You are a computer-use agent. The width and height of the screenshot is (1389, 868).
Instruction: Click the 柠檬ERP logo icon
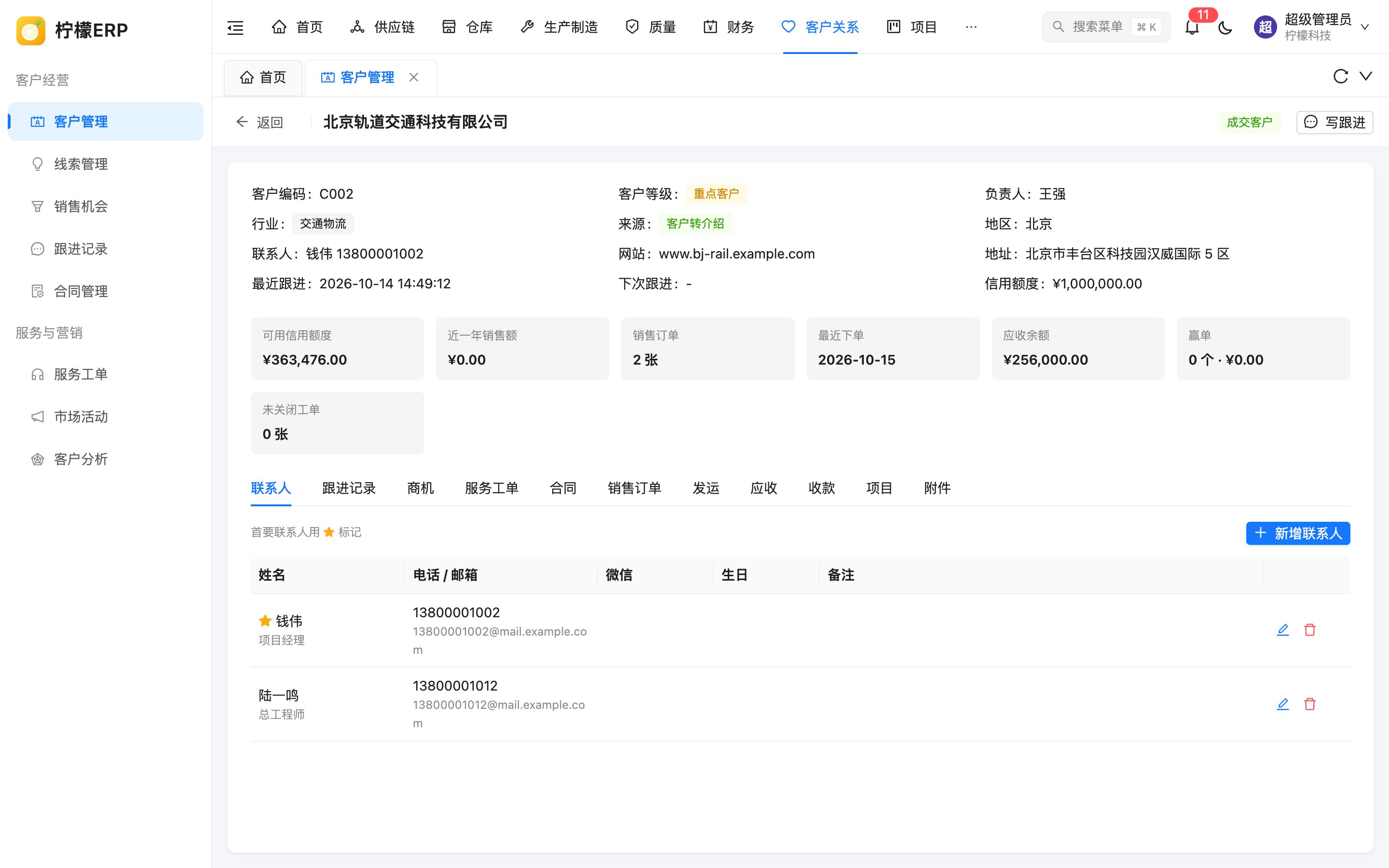pos(31,30)
